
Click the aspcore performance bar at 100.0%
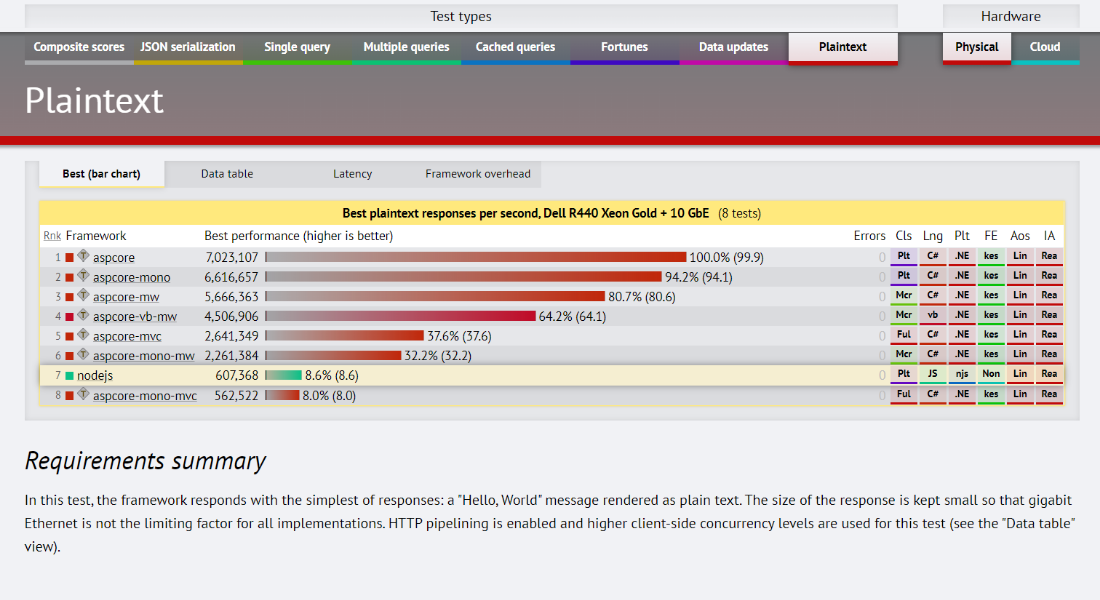pos(476,258)
